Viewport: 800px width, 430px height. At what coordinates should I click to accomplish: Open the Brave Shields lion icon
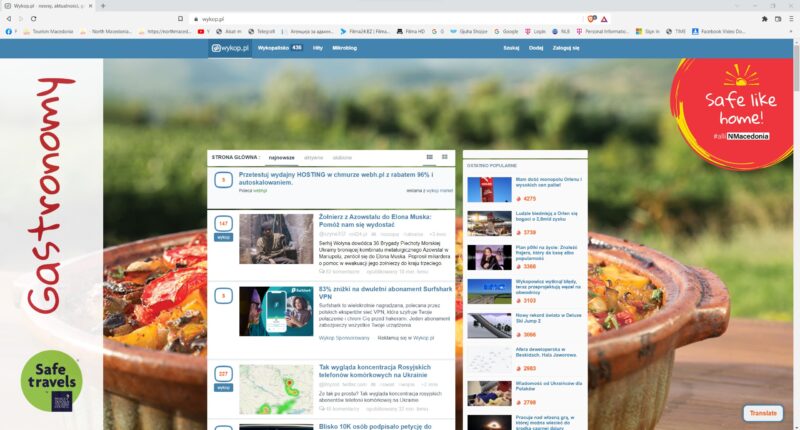pyautogui.click(x=591, y=19)
